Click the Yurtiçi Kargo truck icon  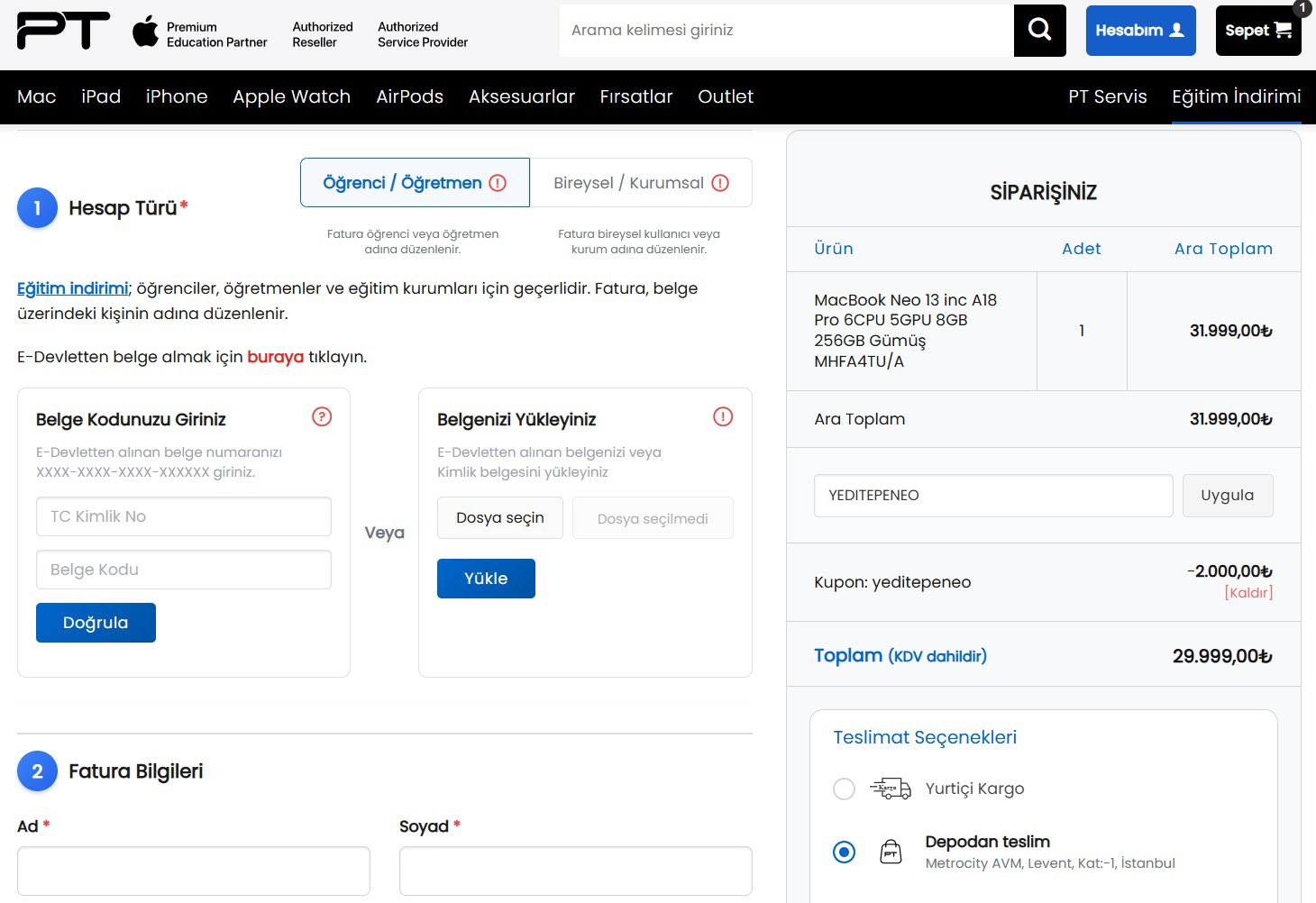891,789
